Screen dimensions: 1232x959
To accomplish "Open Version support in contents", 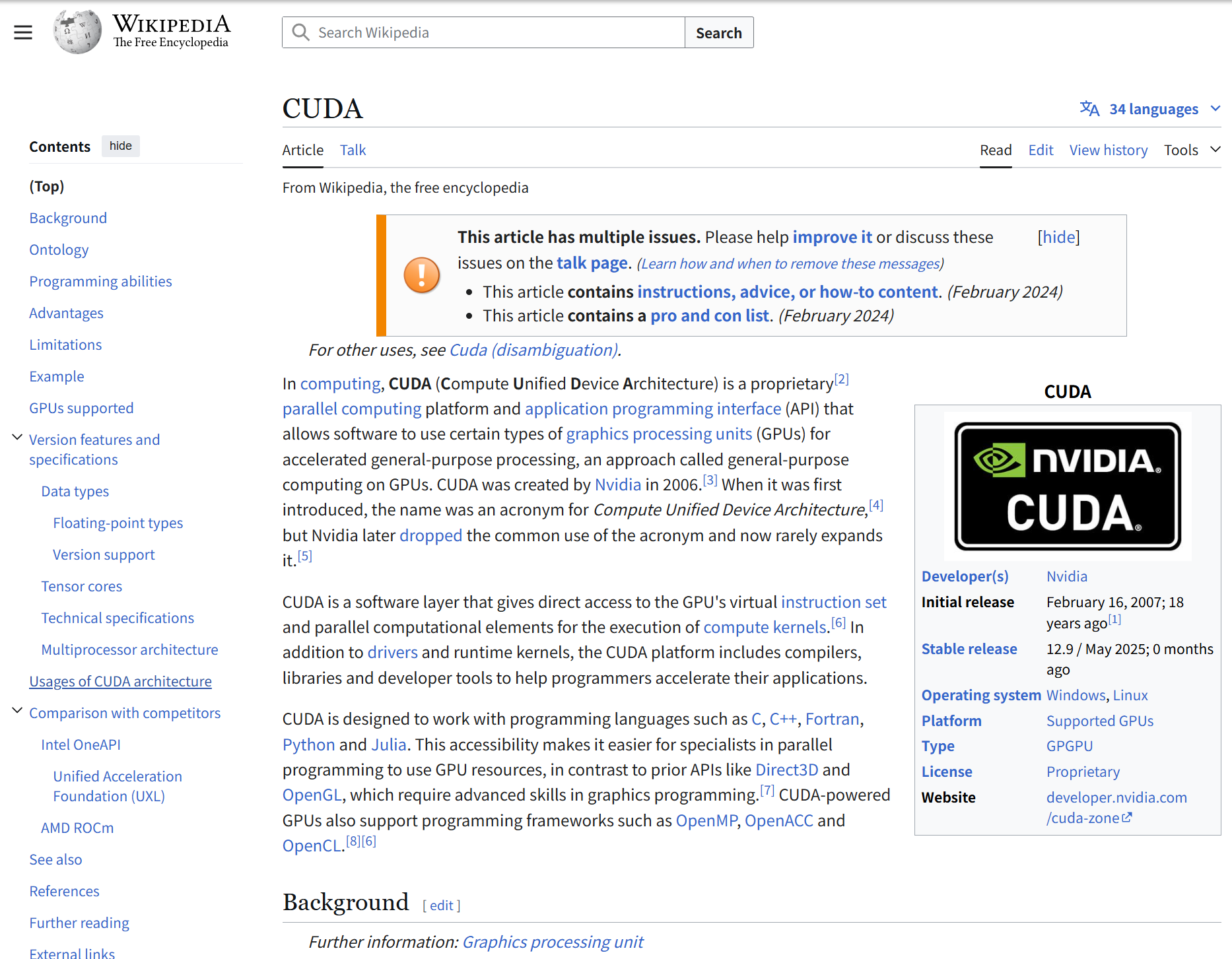I will pyautogui.click(x=104, y=554).
